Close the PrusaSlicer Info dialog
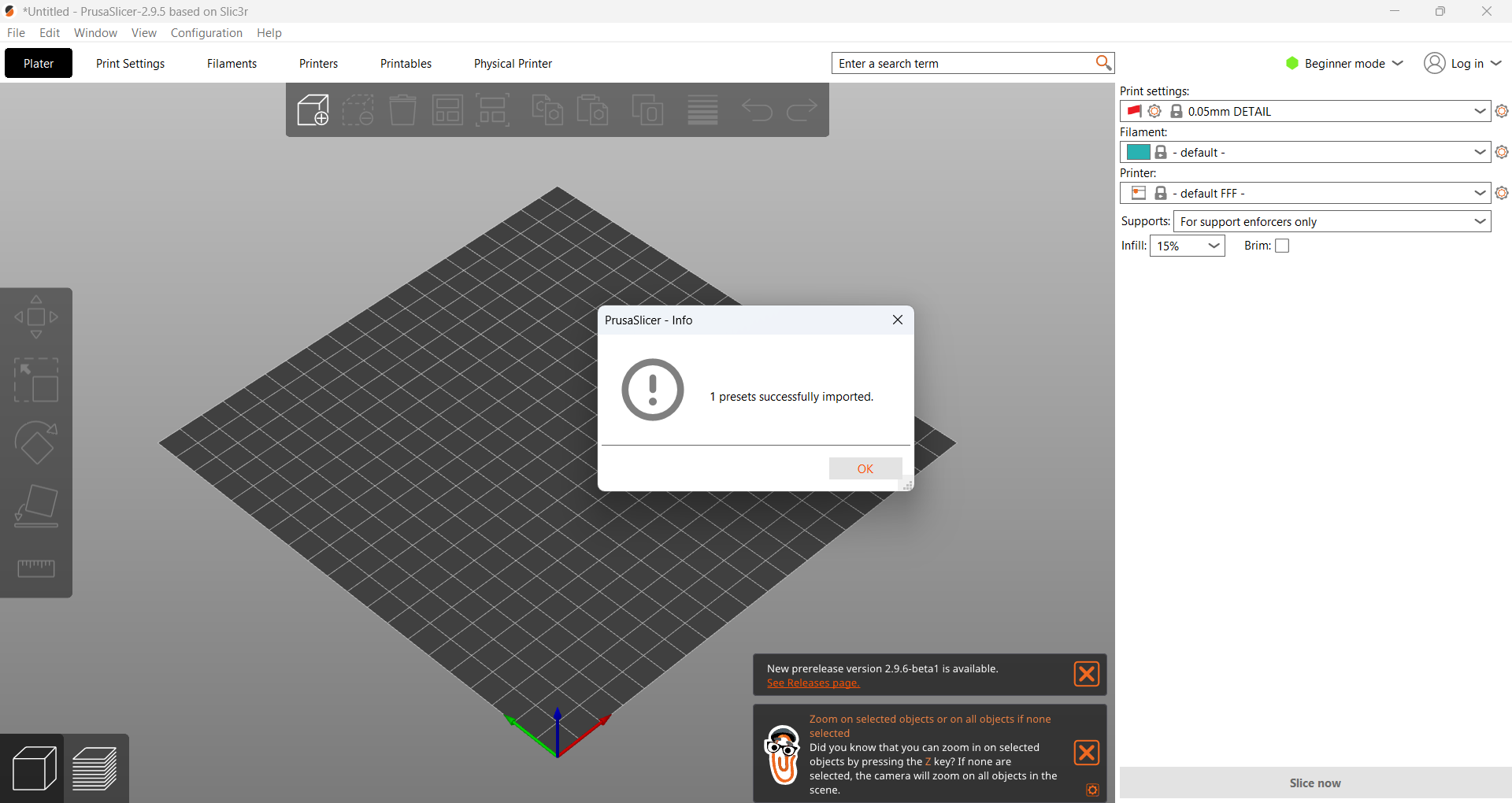1512x803 pixels. click(x=898, y=320)
